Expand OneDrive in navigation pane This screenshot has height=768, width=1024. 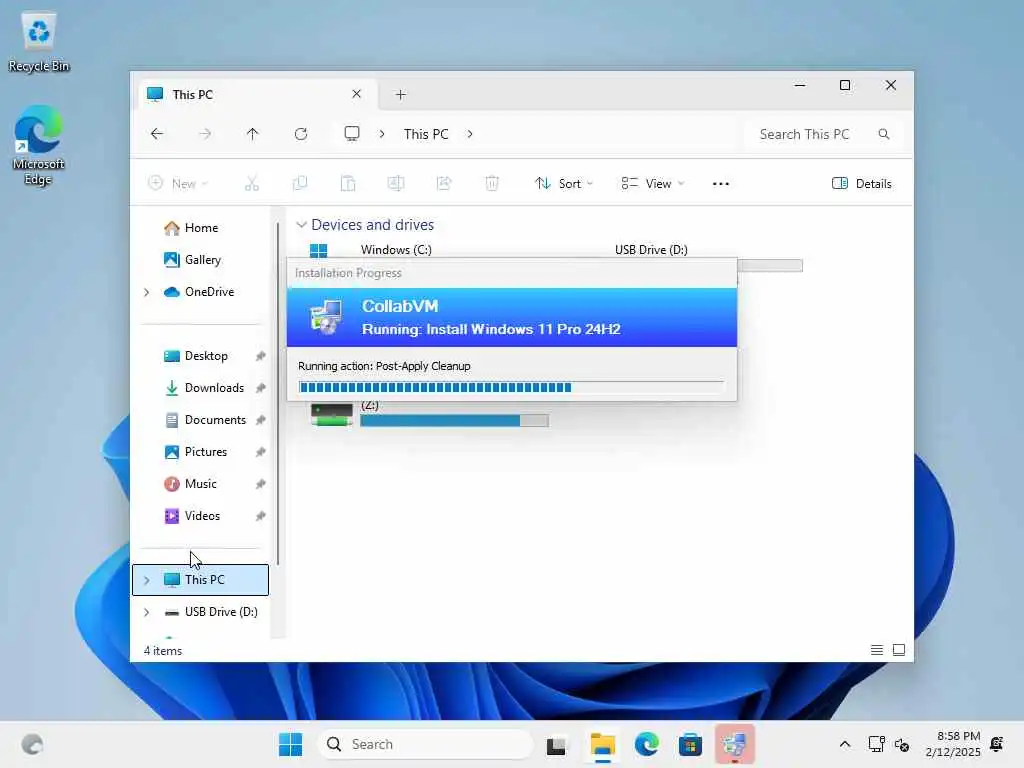click(146, 292)
